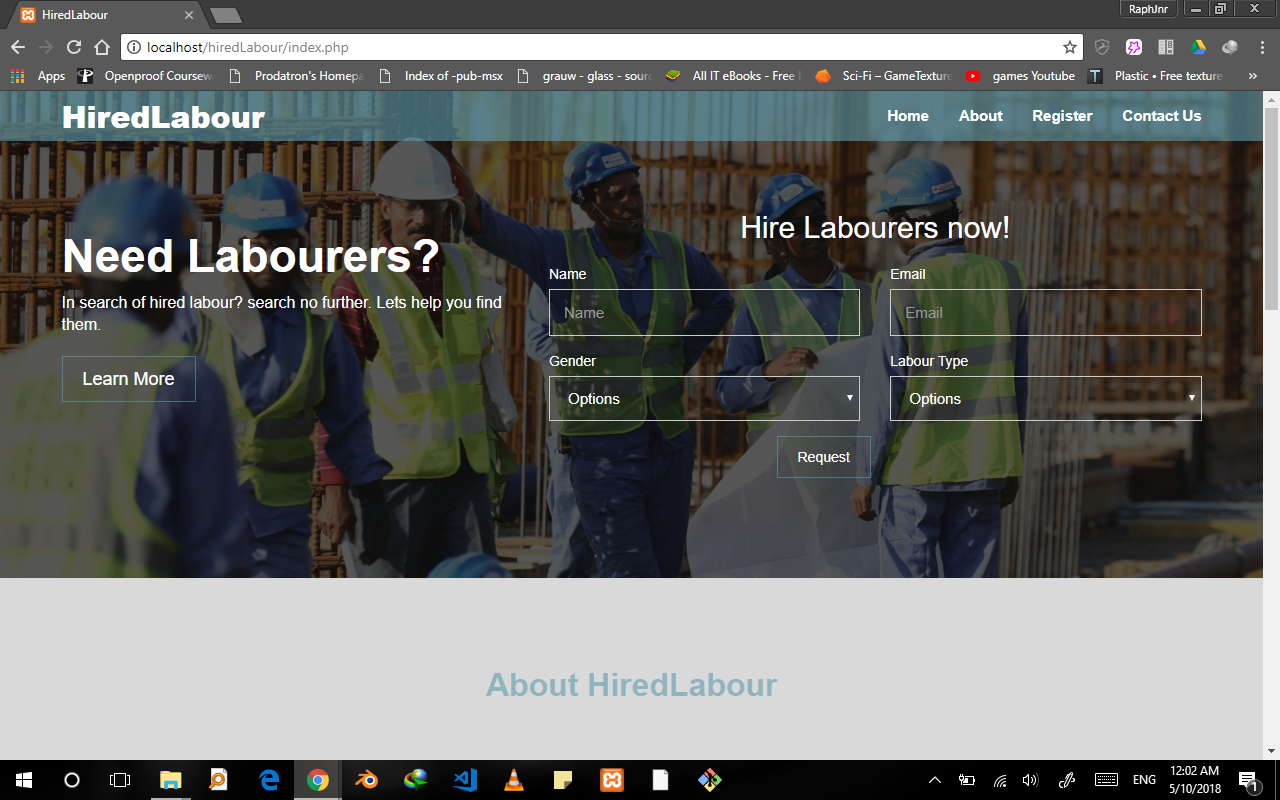Open the Wi-Fi network tray icon
This screenshot has height=800, width=1280.
click(1000, 780)
